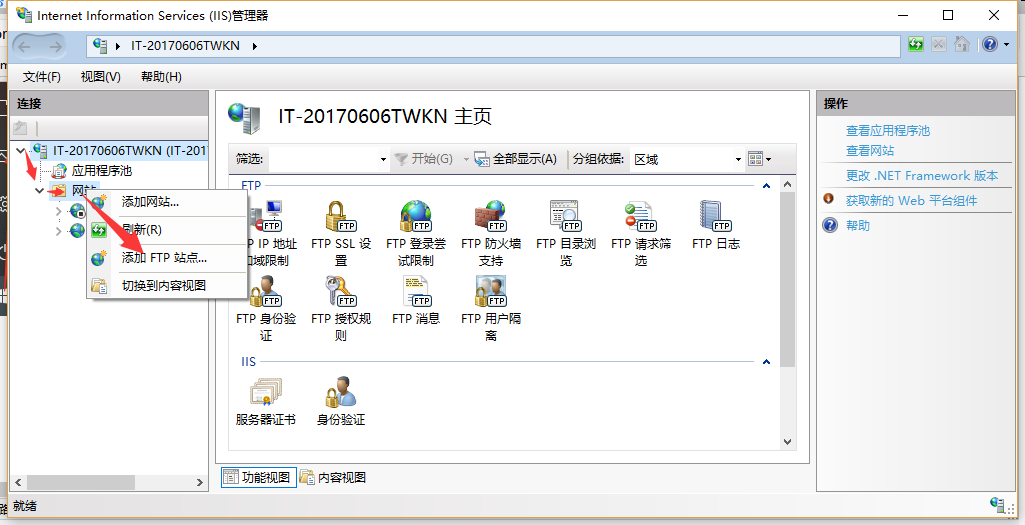Open the view mode dropdown button
Viewport: 1025px width, 525px height.
point(760,159)
